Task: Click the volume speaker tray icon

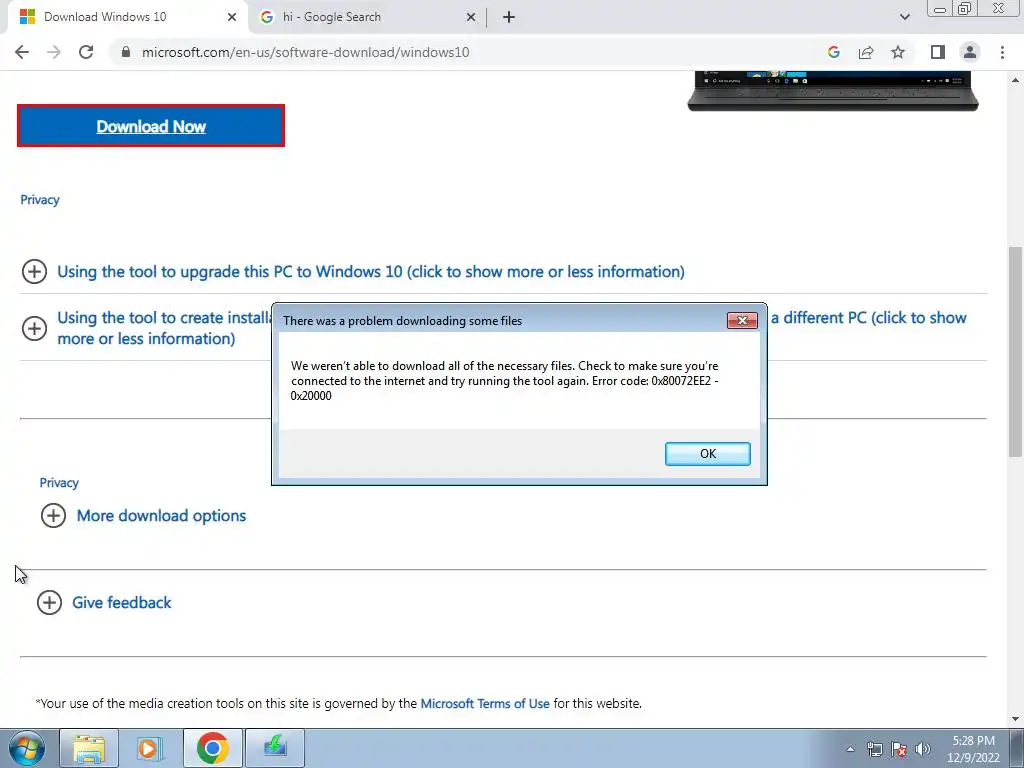Action: 923,749
